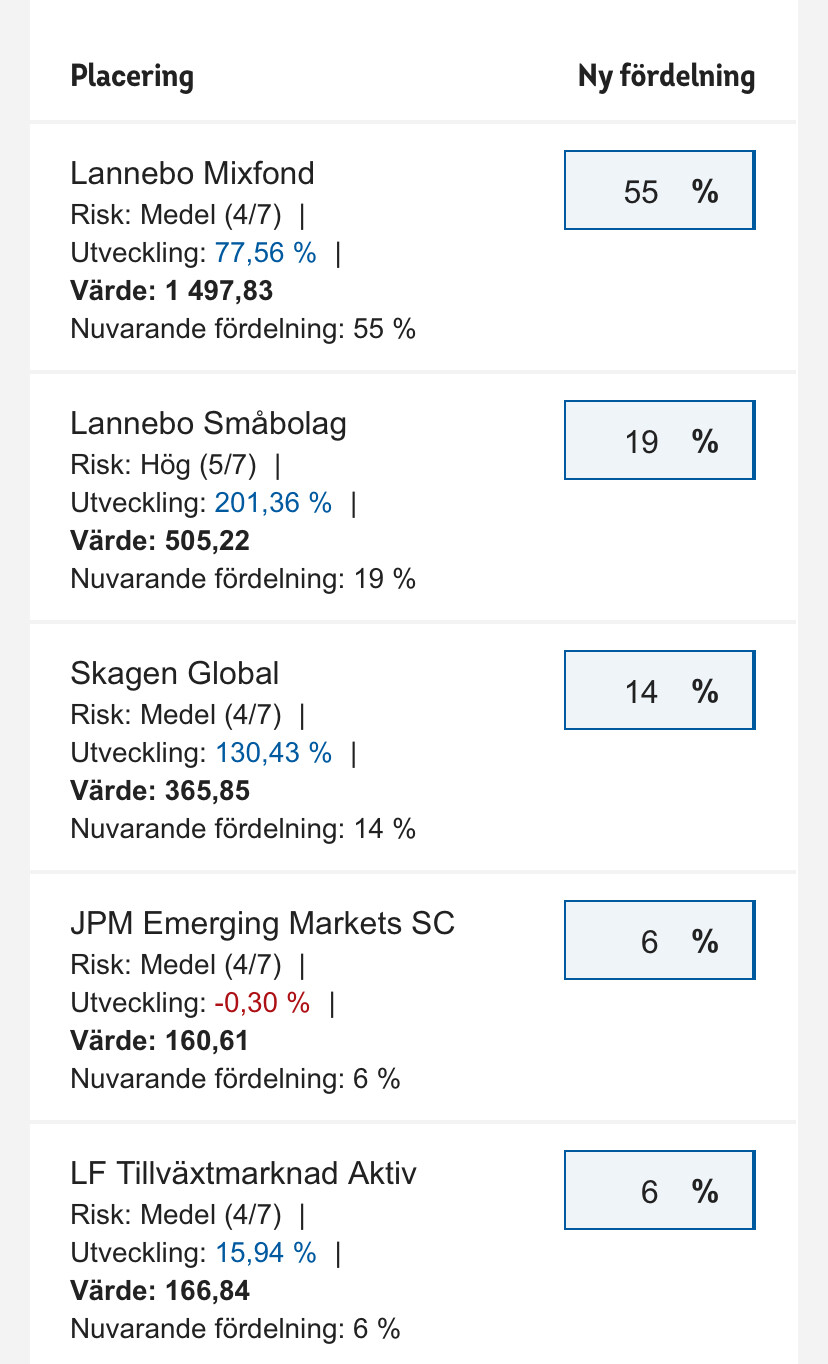
Task: Click the Värde: 1 497,83 text
Action: 171,291
